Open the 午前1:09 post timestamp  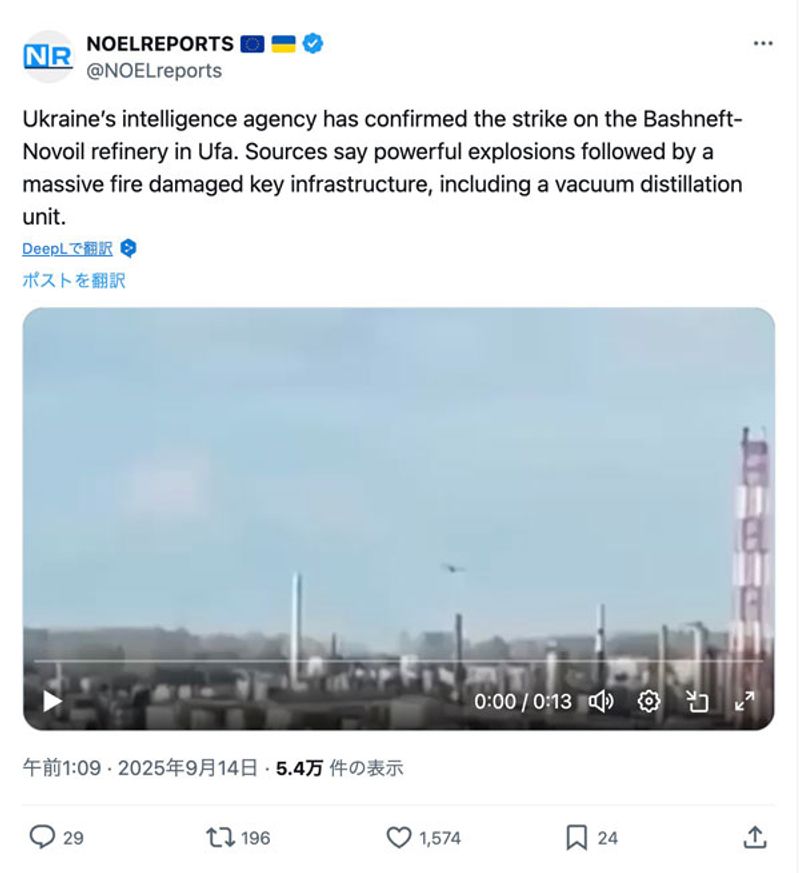tap(62, 768)
